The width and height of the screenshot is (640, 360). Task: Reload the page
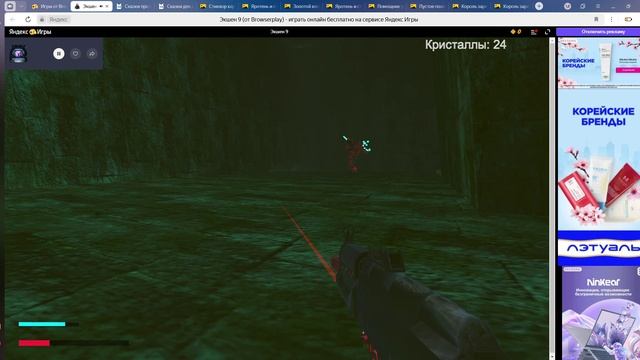[28, 19]
